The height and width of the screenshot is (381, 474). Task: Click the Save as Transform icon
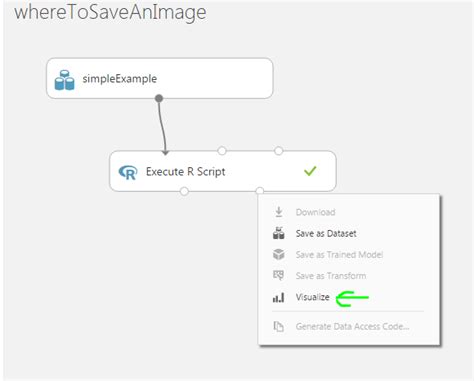pyautogui.click(x=278, y=275)
